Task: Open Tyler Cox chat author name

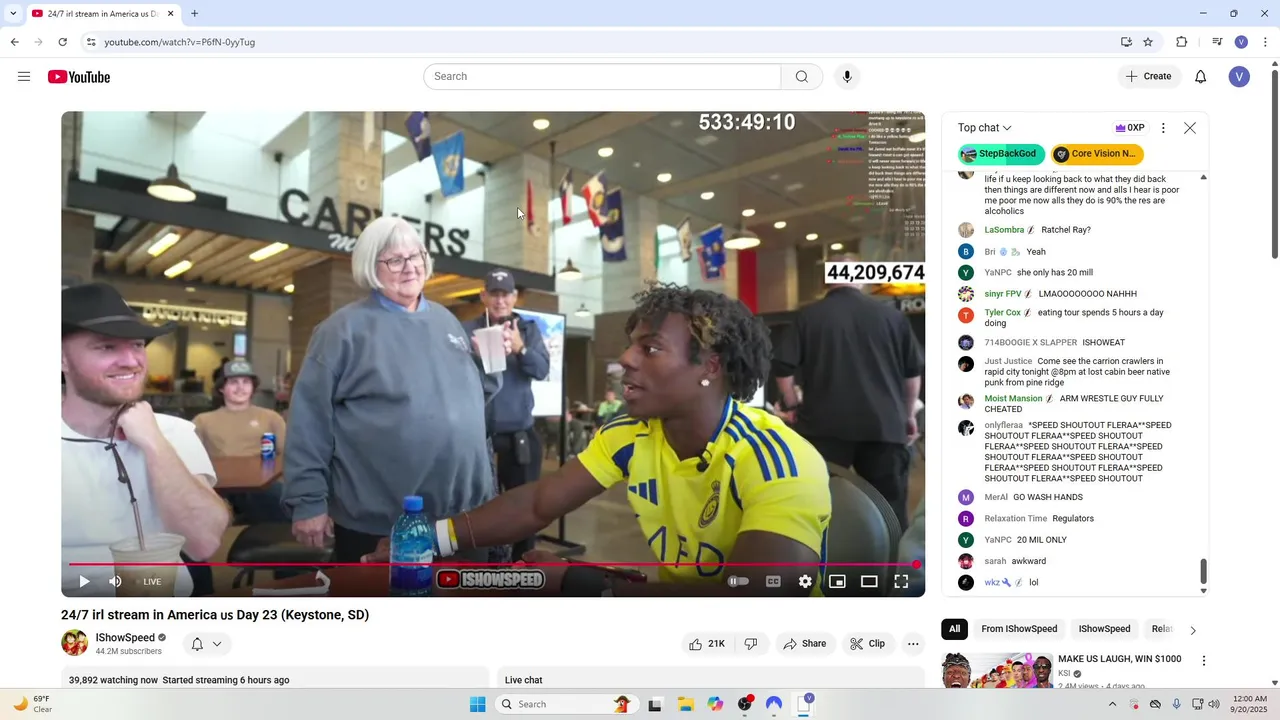Action: coord(1002,313)
